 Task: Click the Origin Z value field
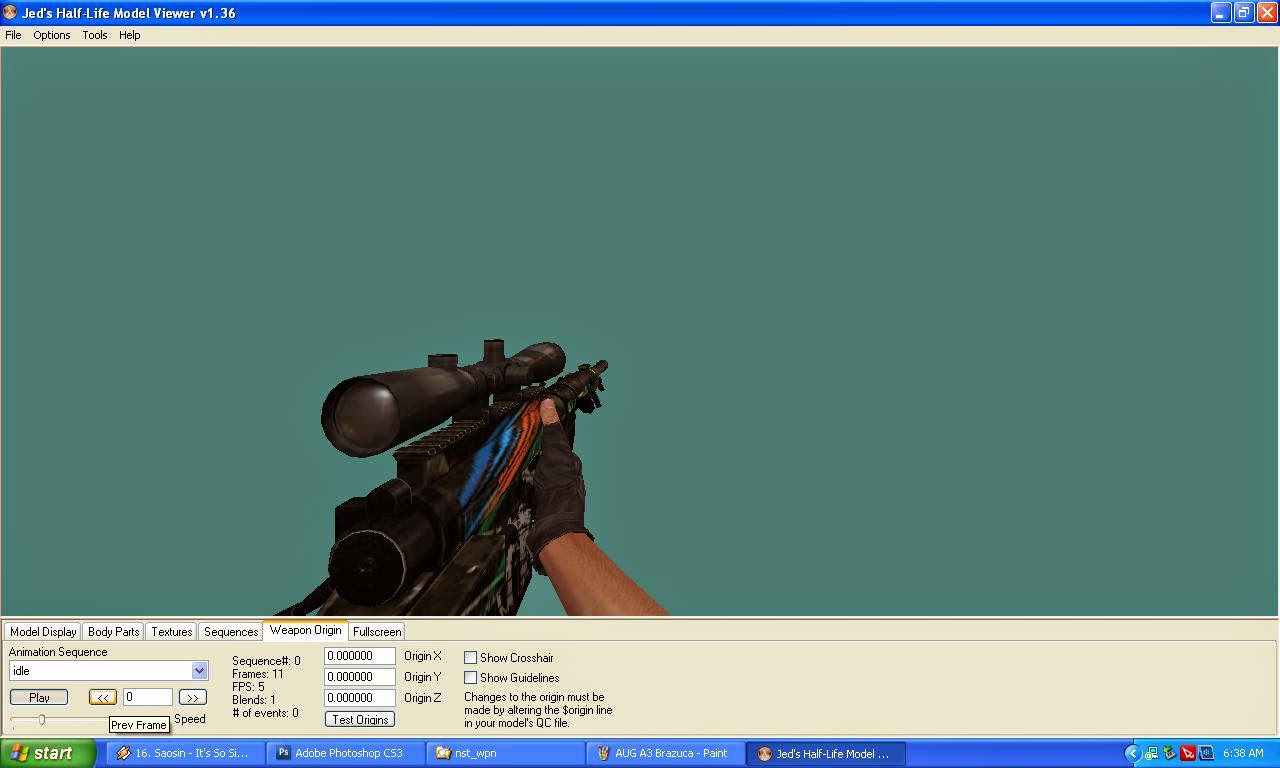tap(360, 698)
